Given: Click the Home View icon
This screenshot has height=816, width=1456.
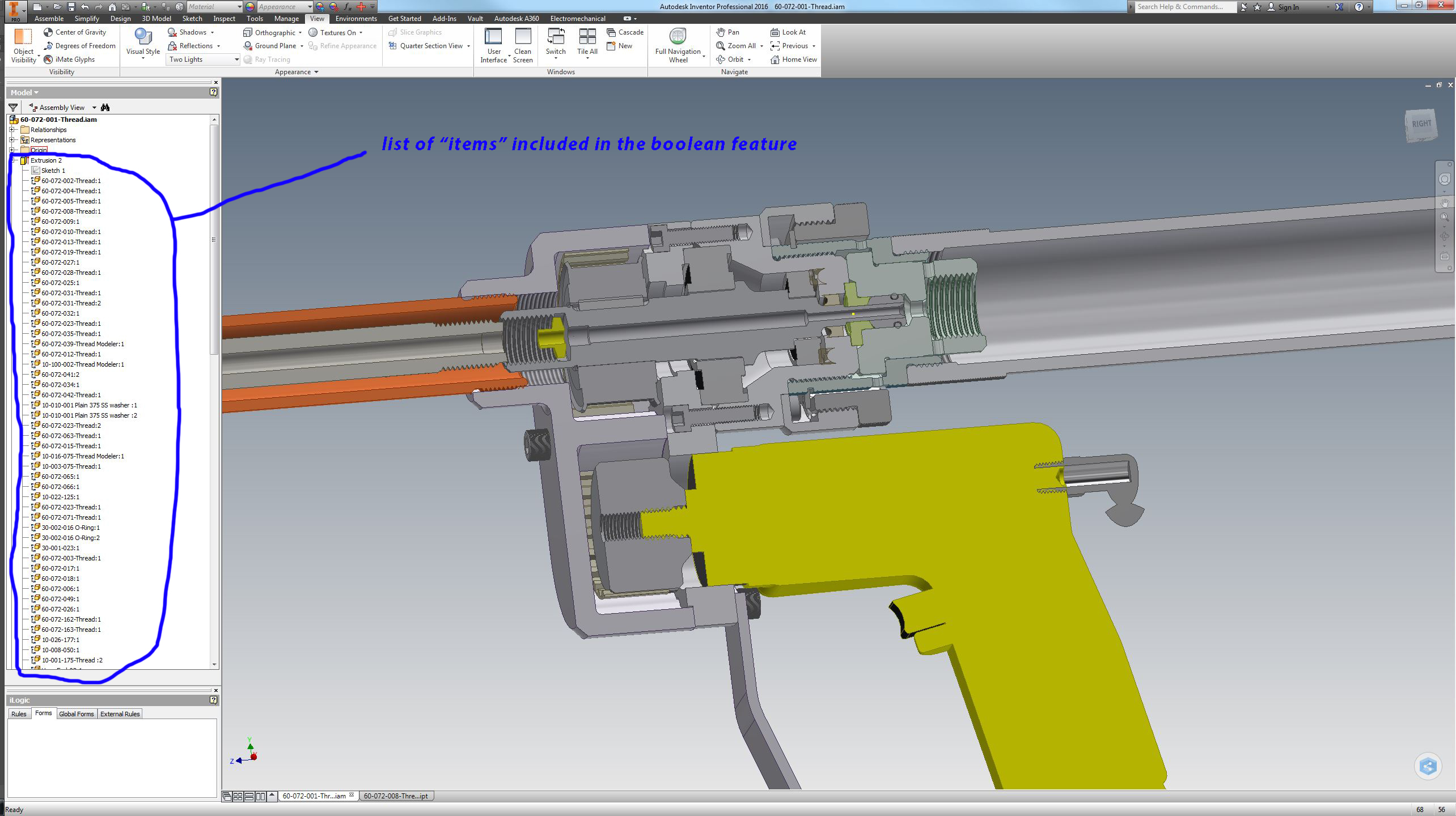Looking at the screenshot, I should [775, 59].
